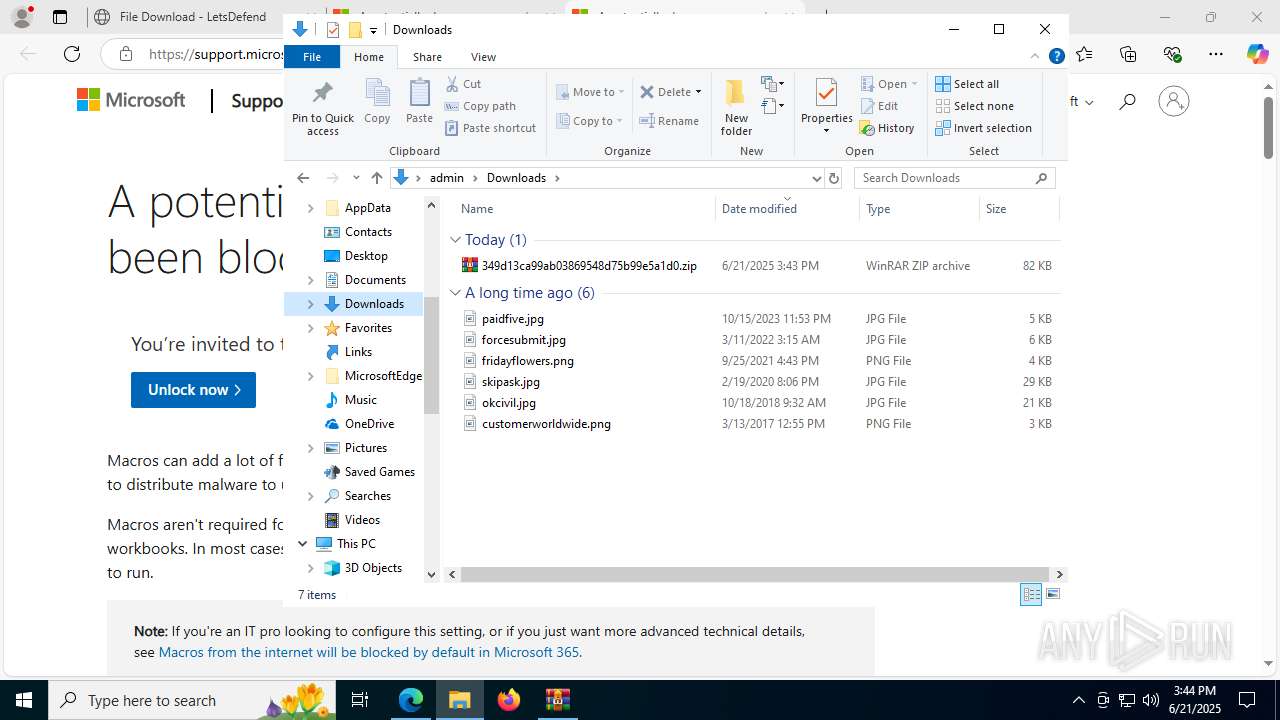This screenshot has width=1280, height=720.
Task: Select Pictures in navigation pane
Action: 366,448
